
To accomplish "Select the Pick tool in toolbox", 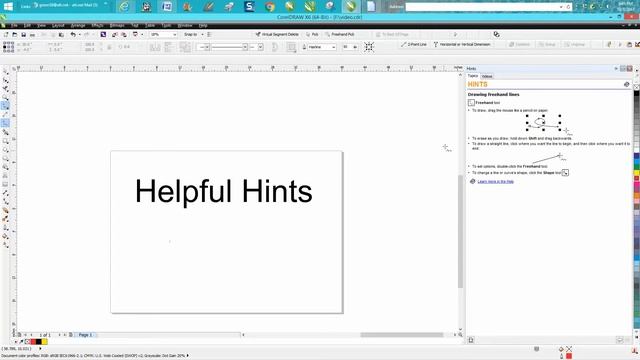I will point(5,71).
